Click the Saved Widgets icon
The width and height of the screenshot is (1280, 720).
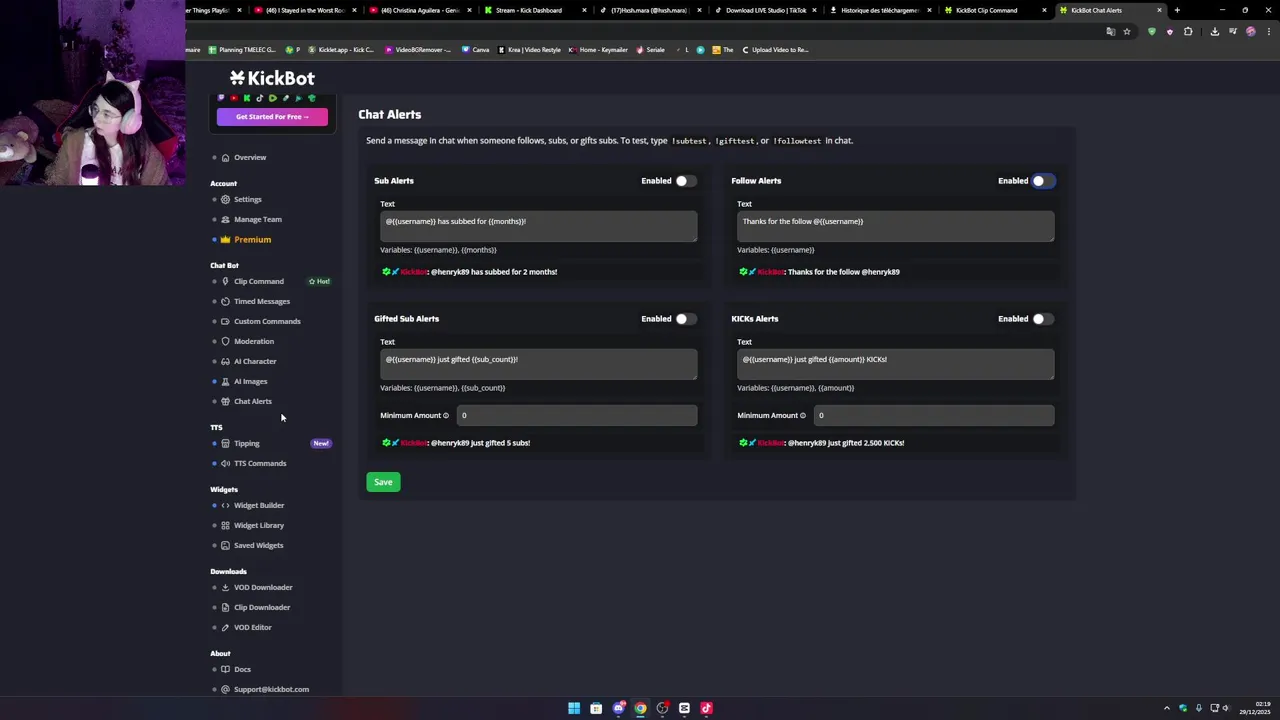[x=225, y=545]
